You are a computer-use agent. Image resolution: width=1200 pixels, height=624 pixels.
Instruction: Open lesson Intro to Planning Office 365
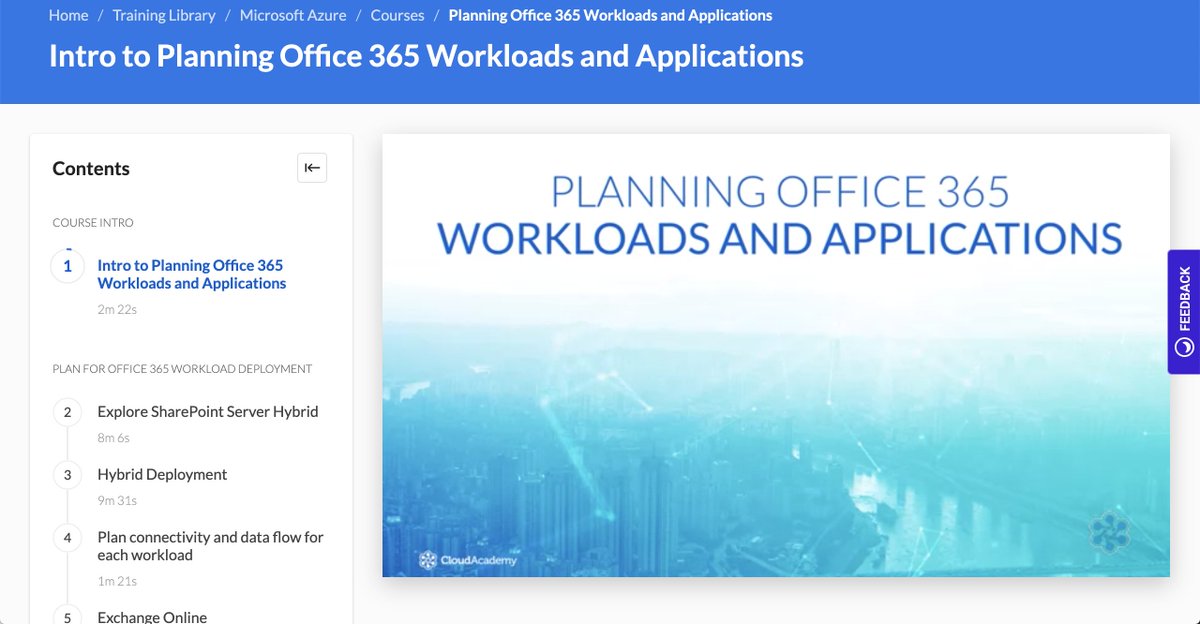click(192, 274)
